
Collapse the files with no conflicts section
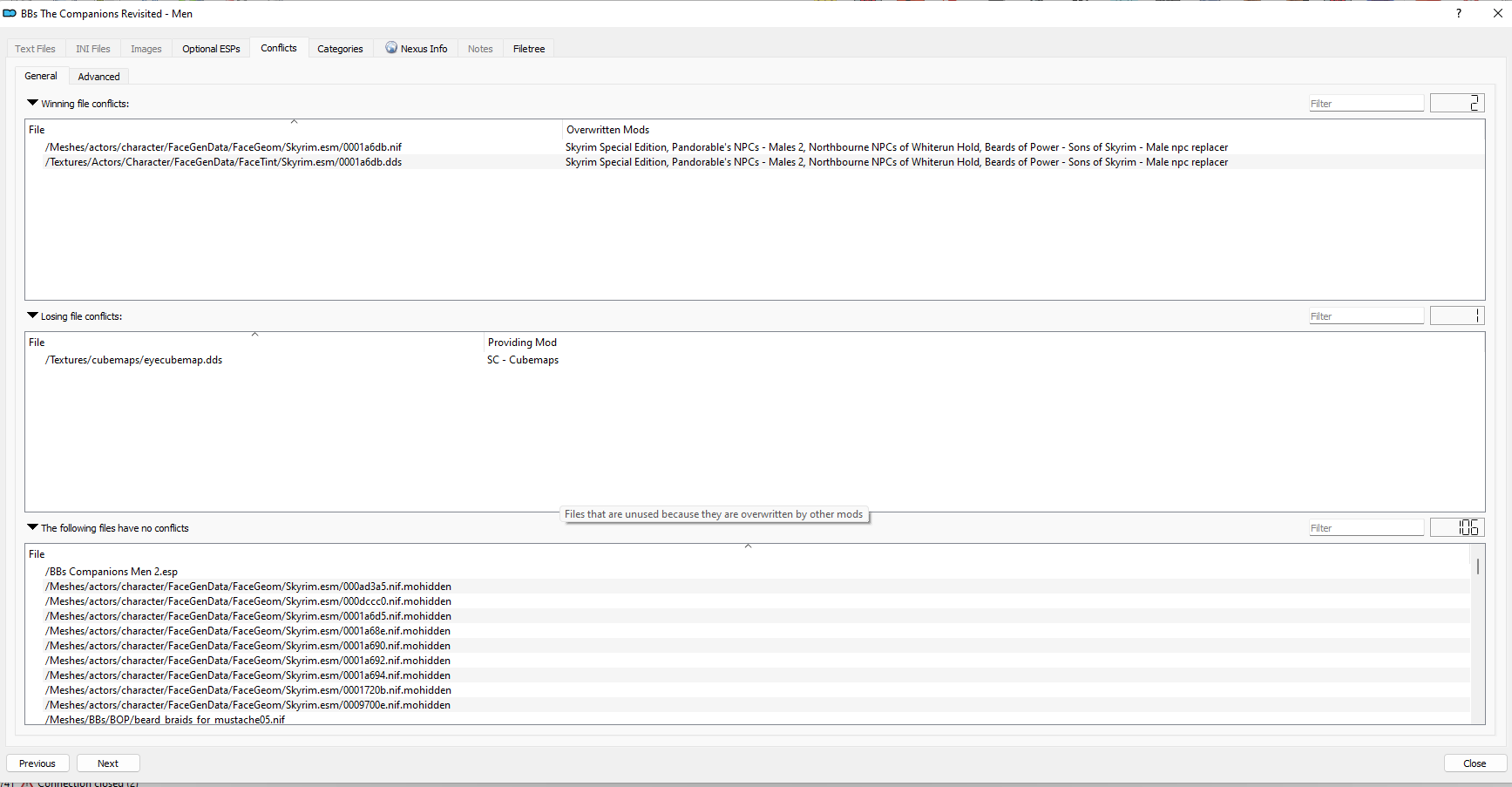pyautogui.click(x=33, y=527)
